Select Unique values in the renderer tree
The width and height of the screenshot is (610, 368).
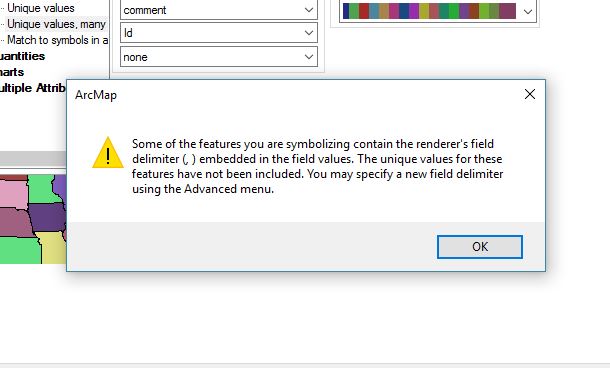[41, 8]
